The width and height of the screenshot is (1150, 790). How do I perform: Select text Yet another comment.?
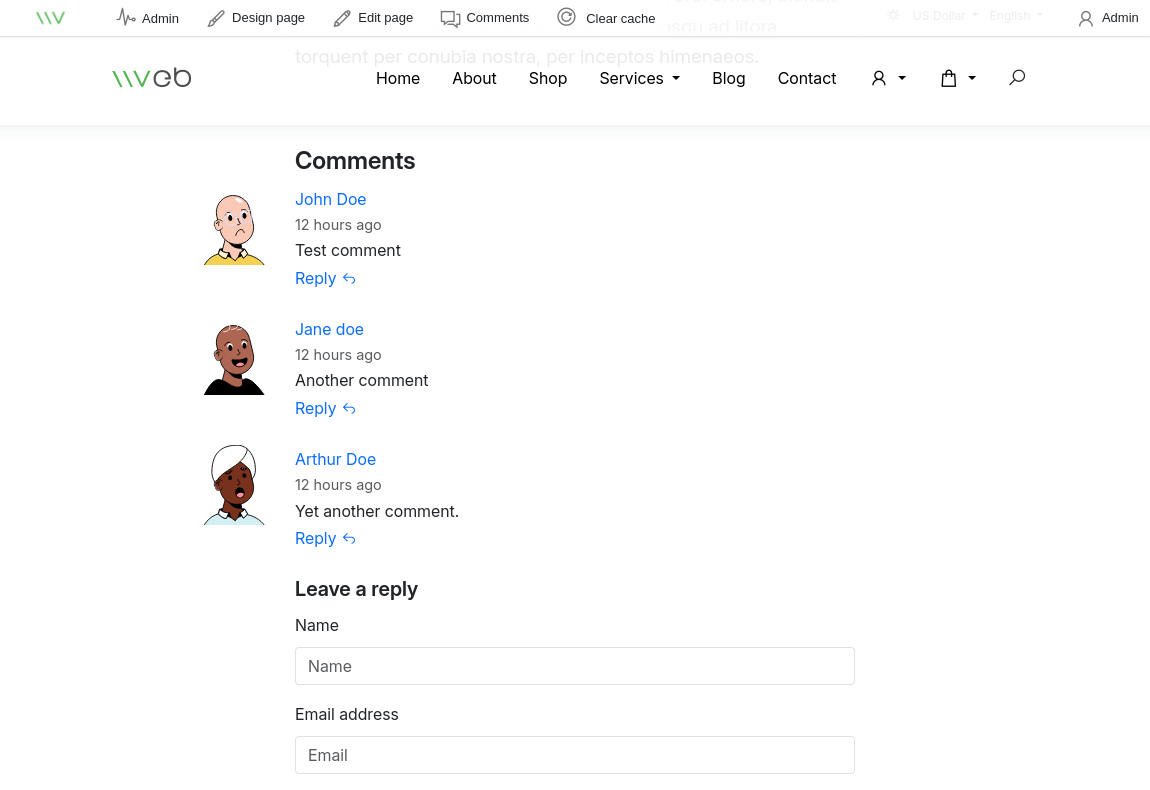click(377, 511)
